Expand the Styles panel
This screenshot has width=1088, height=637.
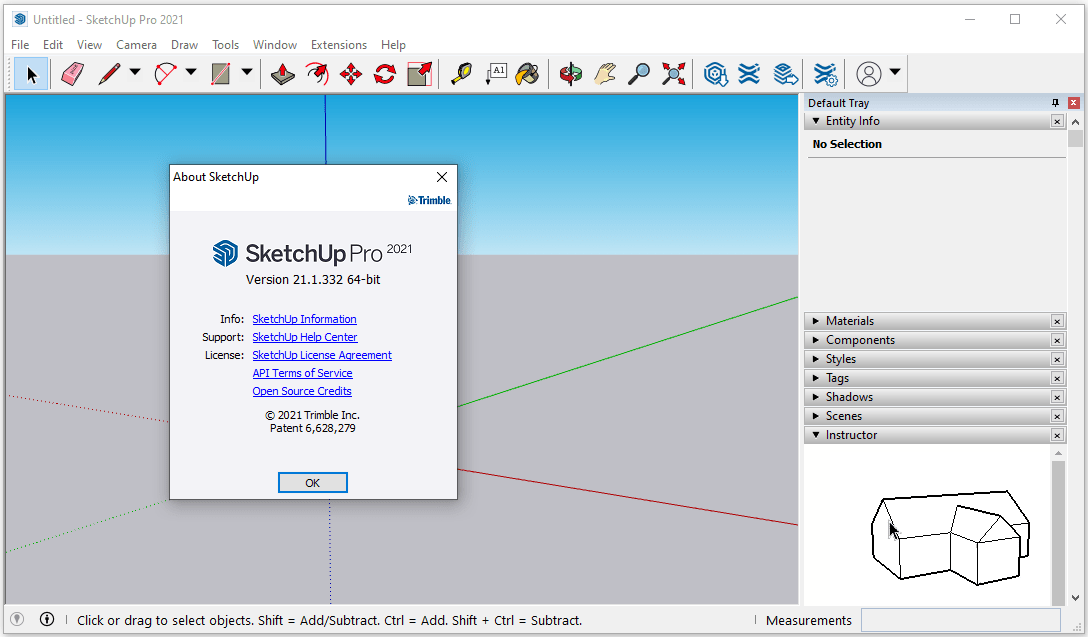(x=816, y=359)
